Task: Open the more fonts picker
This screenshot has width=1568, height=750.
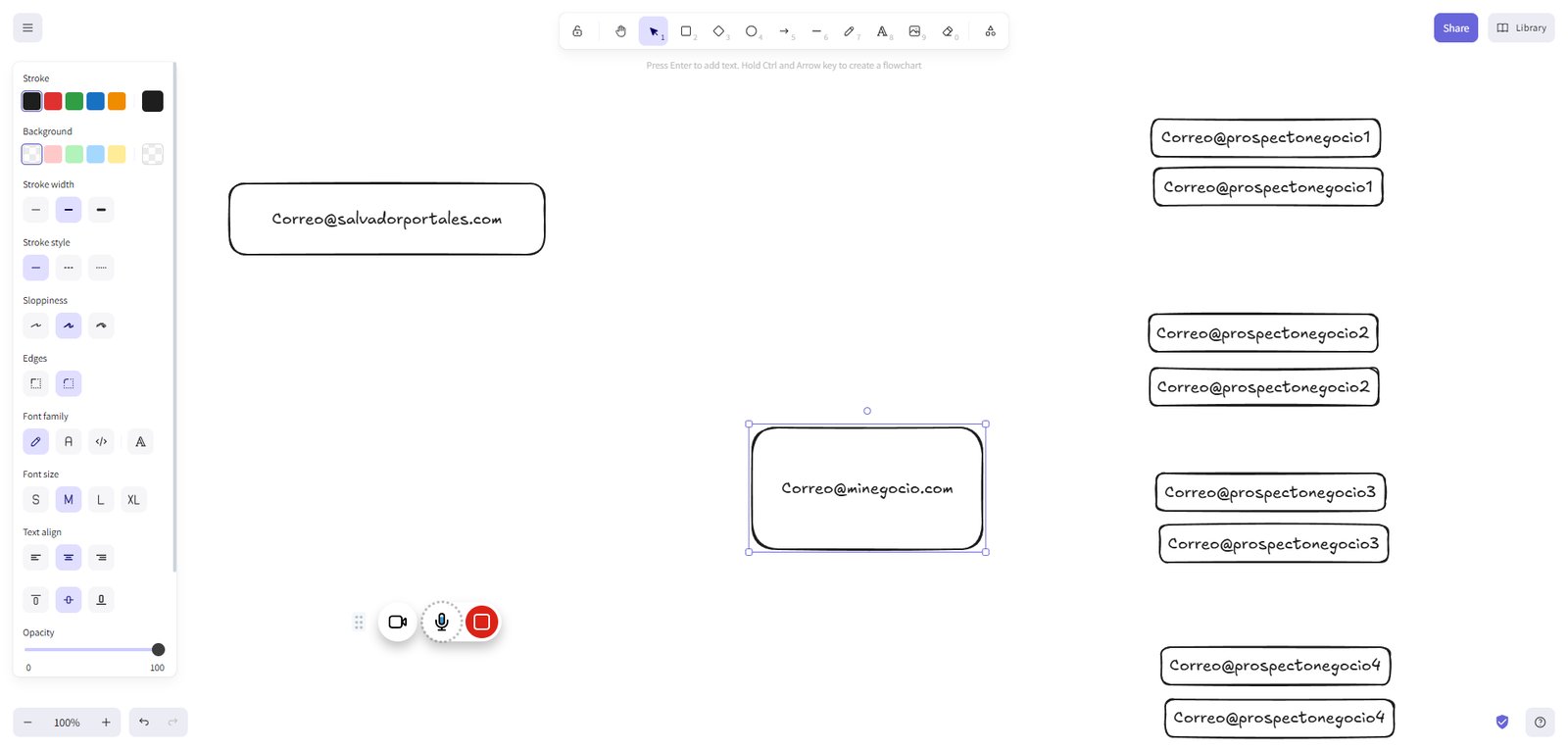Action: [140, 441]
